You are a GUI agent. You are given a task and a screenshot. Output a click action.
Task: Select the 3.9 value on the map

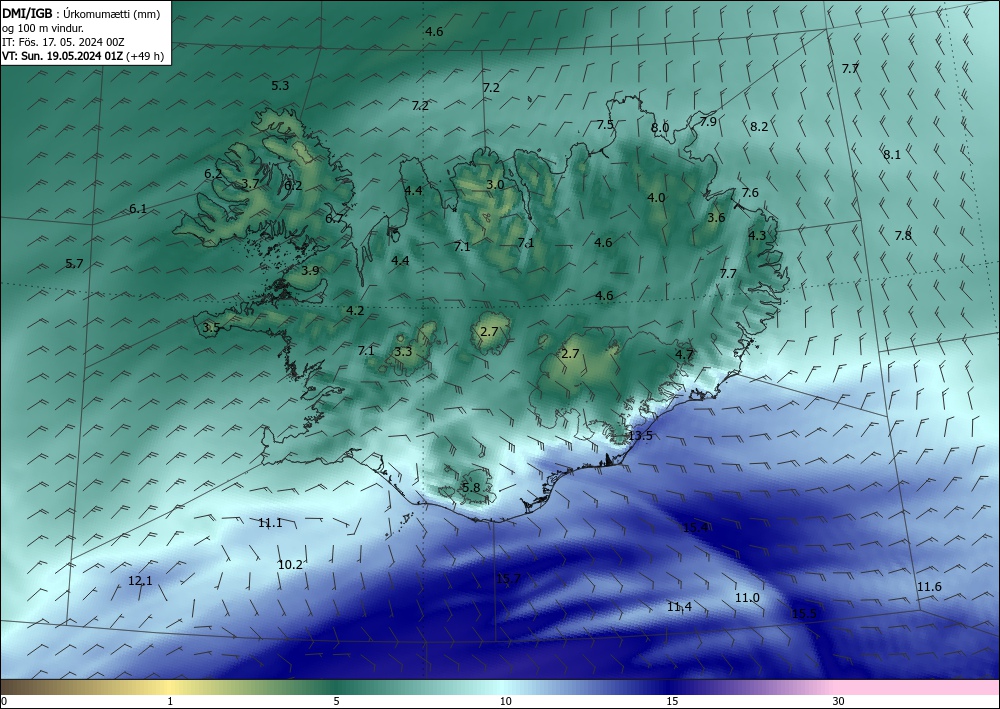[310, 270]
